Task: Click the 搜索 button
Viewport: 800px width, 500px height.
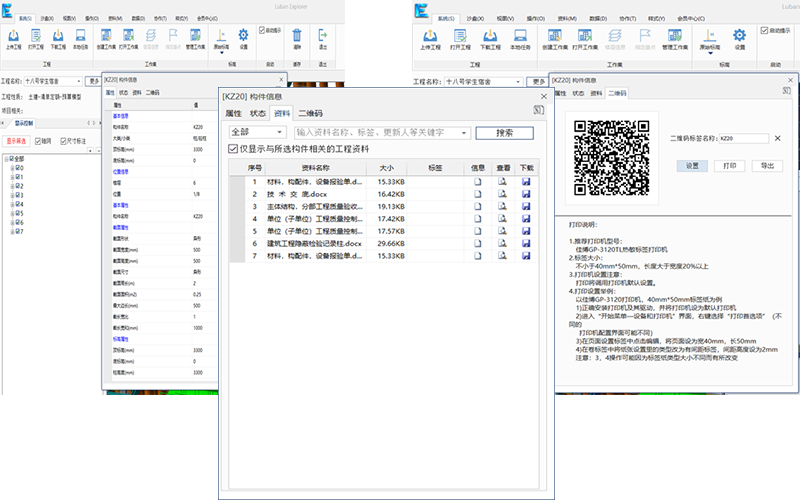Action: click(505, 133)
